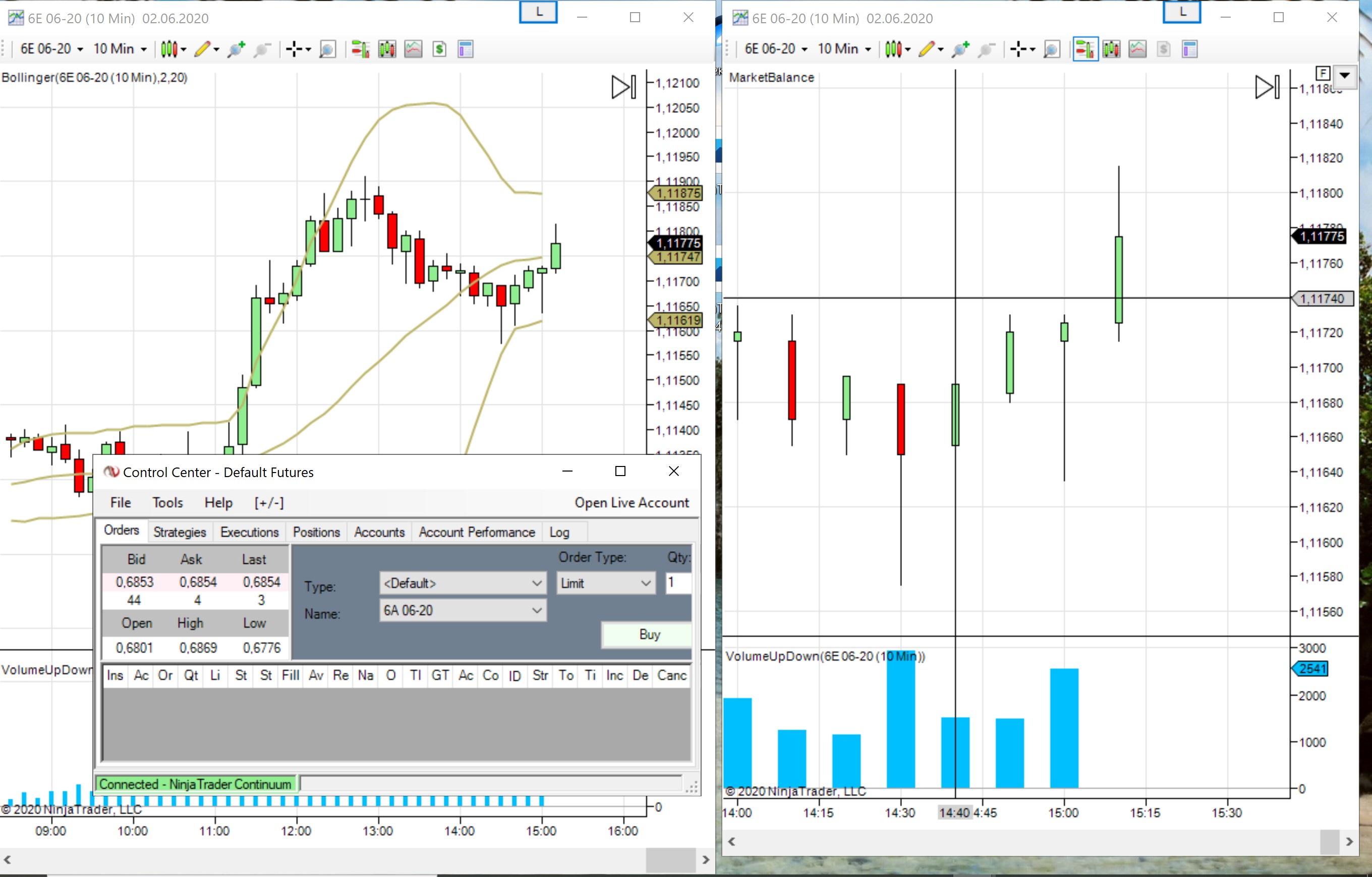Jump to latest bar in Bollinger chart
Viewport: 1372px width, 877px height.
pyautogui.click(x=623, y=87)
